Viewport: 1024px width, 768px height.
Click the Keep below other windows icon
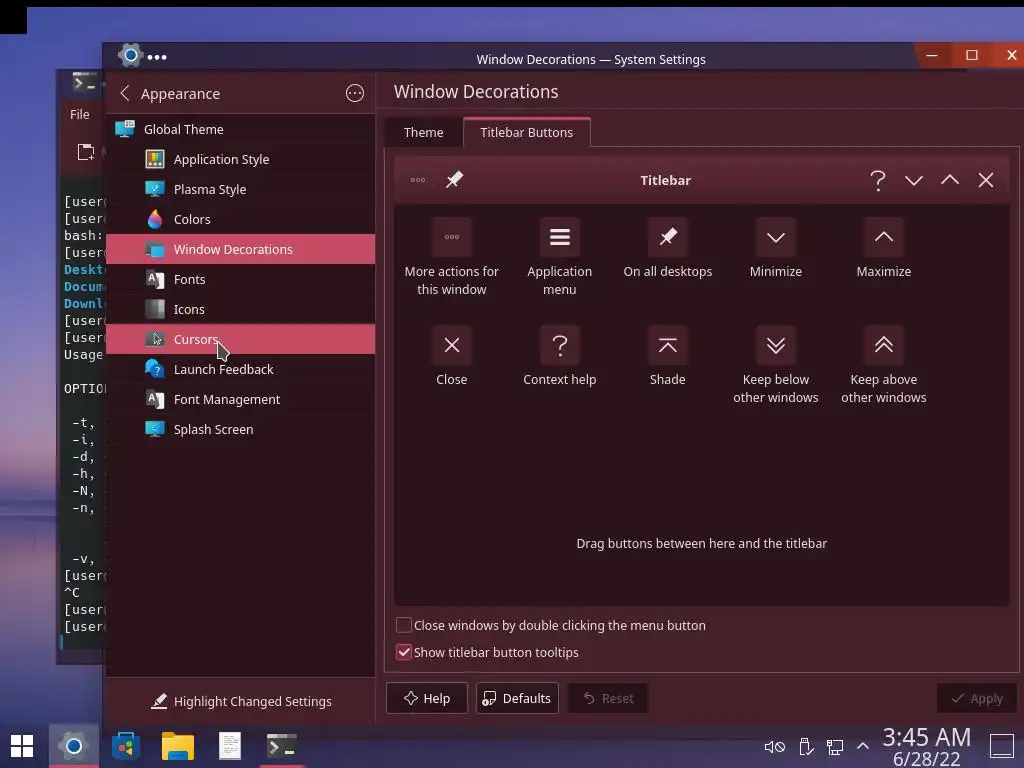tap(776, 345)
